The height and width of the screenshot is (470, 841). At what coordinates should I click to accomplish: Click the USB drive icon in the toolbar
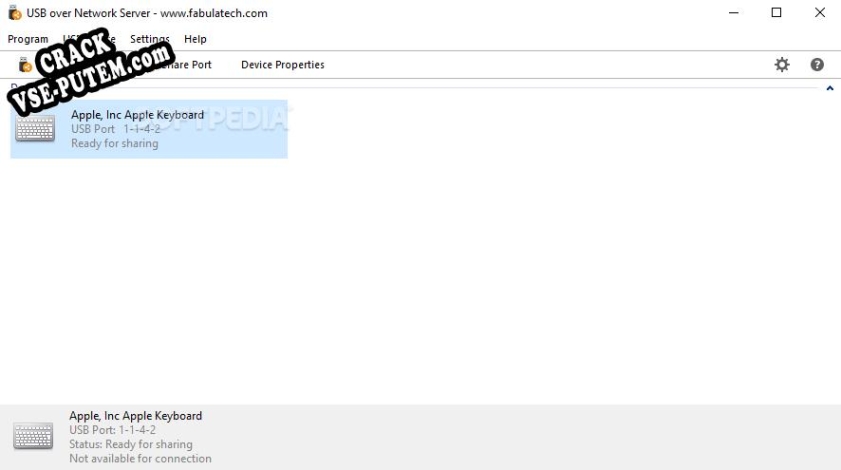point(26,65)
